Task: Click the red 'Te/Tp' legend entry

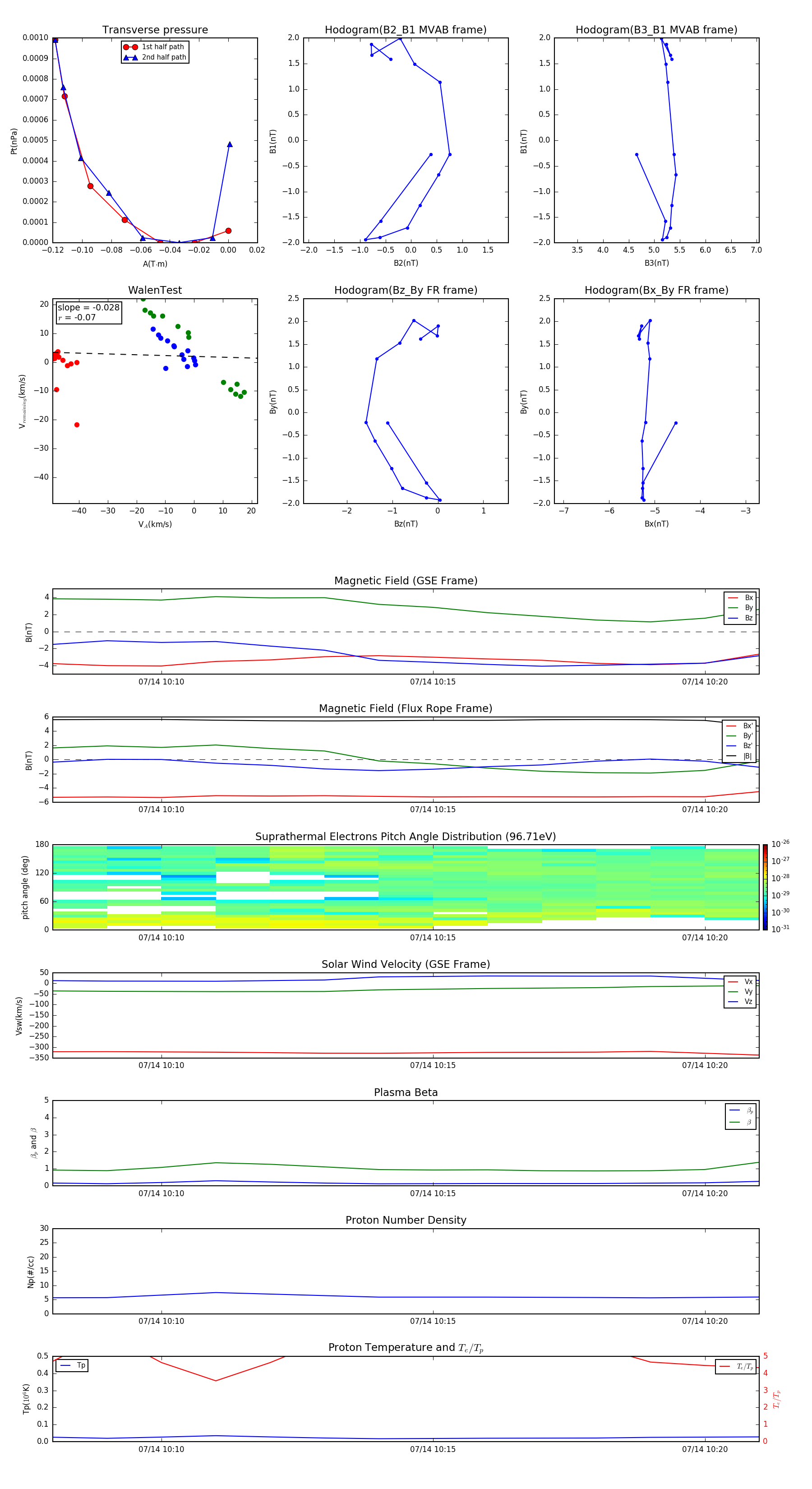Action: [736, 1366]
